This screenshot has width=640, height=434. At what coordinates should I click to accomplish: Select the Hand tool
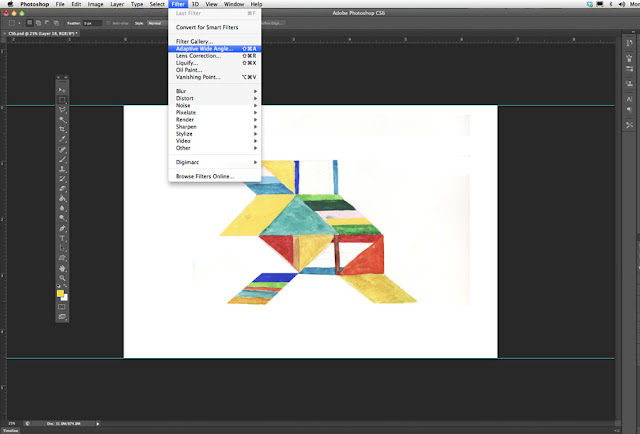(62, 269)
